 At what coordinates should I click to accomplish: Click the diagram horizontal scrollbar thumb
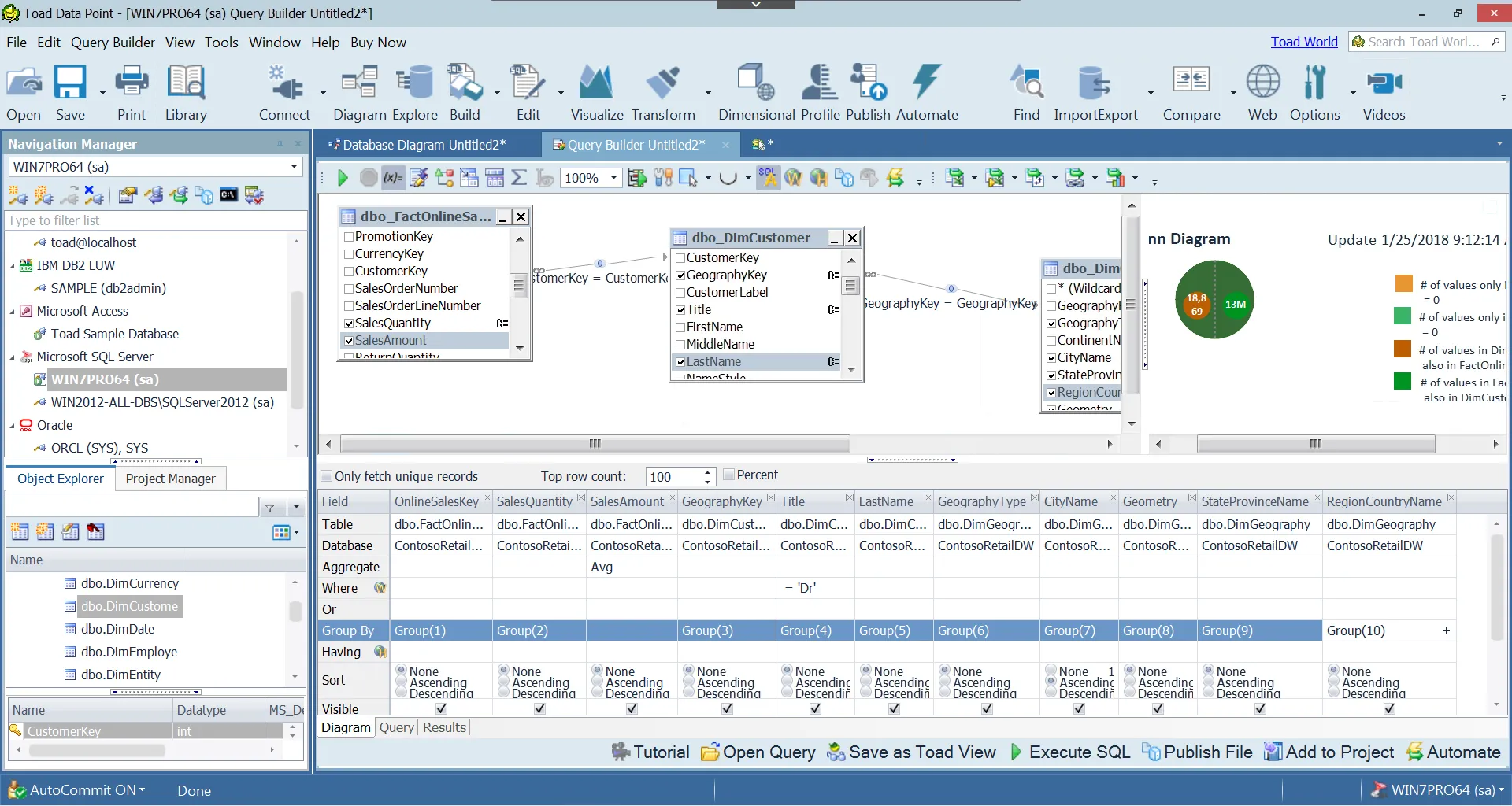click(595, 444)
